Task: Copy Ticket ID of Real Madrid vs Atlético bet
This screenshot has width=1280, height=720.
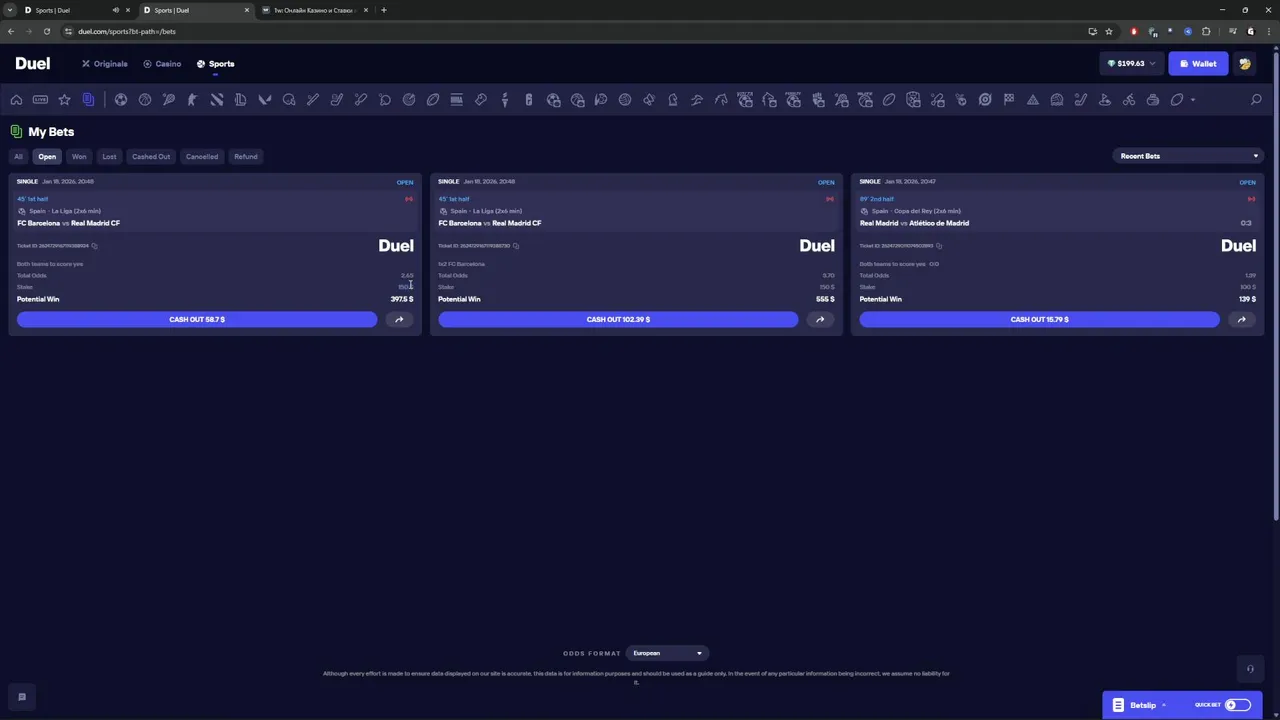Action: tap(939, 246)
